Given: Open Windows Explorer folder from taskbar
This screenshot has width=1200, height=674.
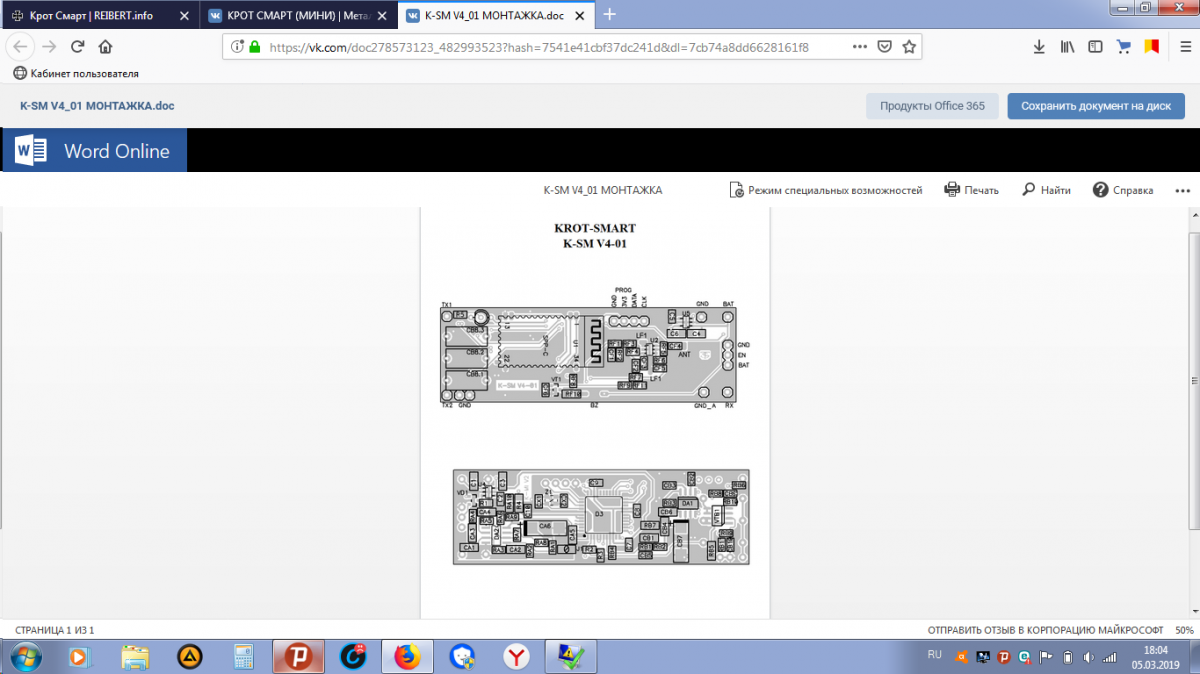Looking at the screenshot, I should (135, 657).
